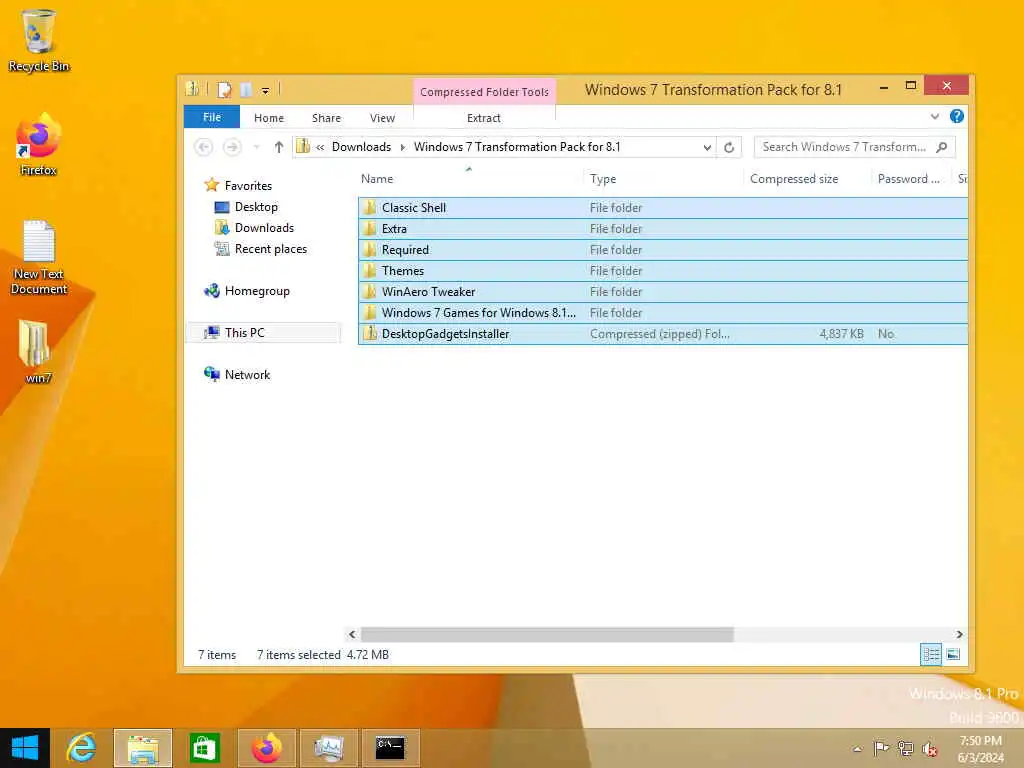1024x768 pixels.
Task: Switch to Large icons view in the status bar
Action: pos(953,654)
